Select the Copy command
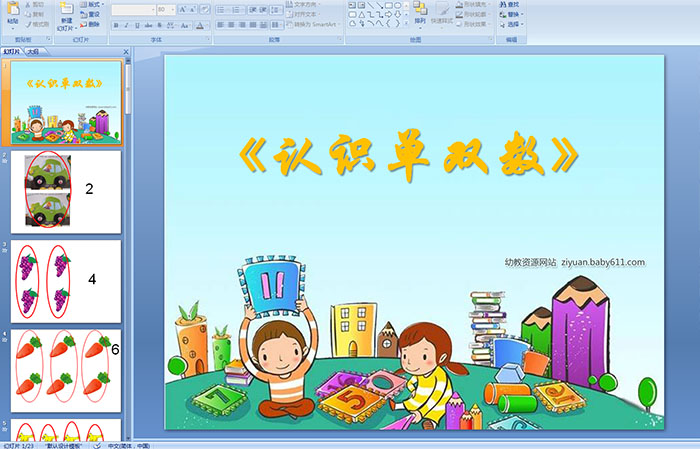This screenshot has width=700, height=449. 34,15
